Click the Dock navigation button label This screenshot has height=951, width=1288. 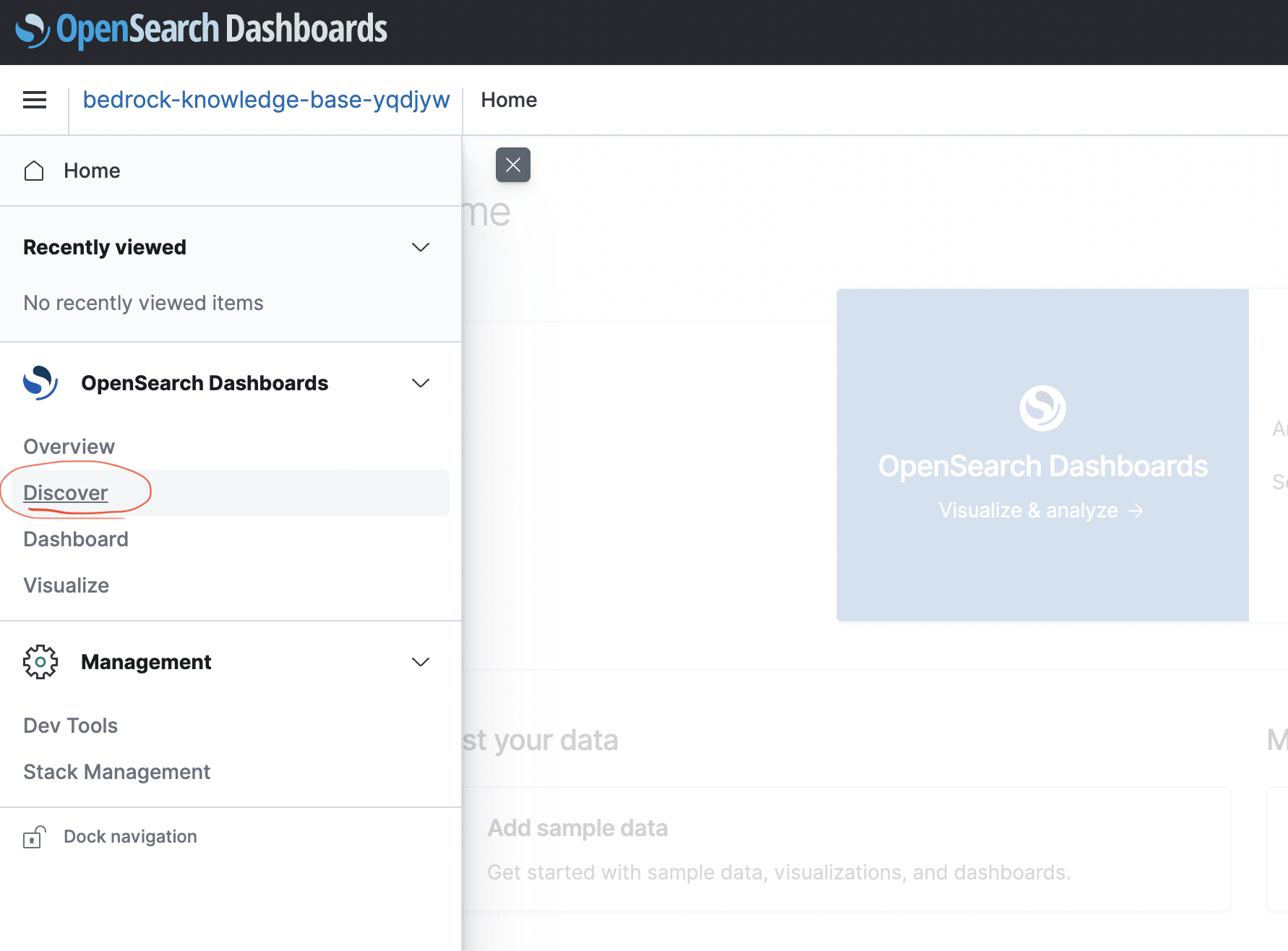click(130, 837)
